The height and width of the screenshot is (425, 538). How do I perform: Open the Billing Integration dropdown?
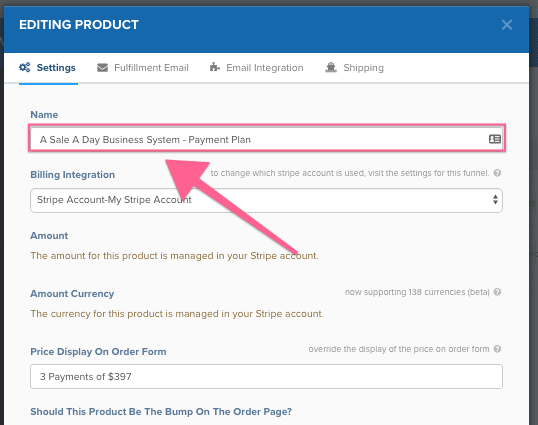pos(267,200)
